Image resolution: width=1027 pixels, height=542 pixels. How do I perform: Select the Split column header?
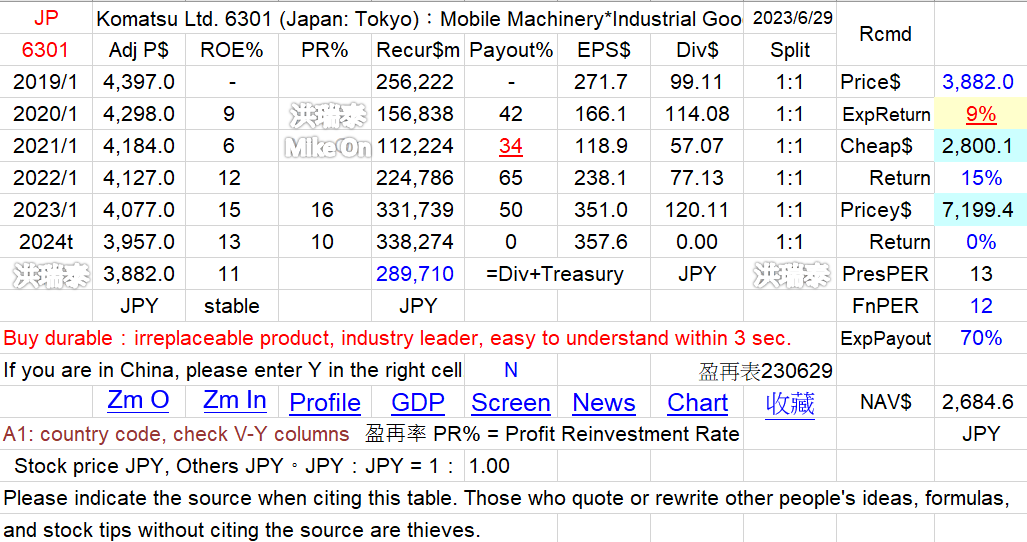point(790,50)
